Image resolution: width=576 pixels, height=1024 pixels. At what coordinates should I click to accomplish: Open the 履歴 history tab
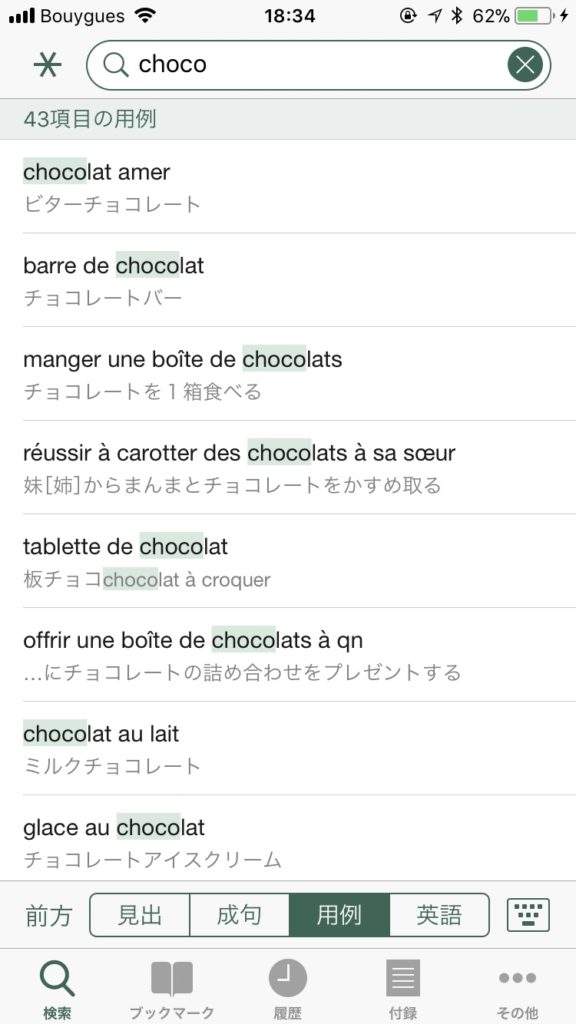point(287,989)
